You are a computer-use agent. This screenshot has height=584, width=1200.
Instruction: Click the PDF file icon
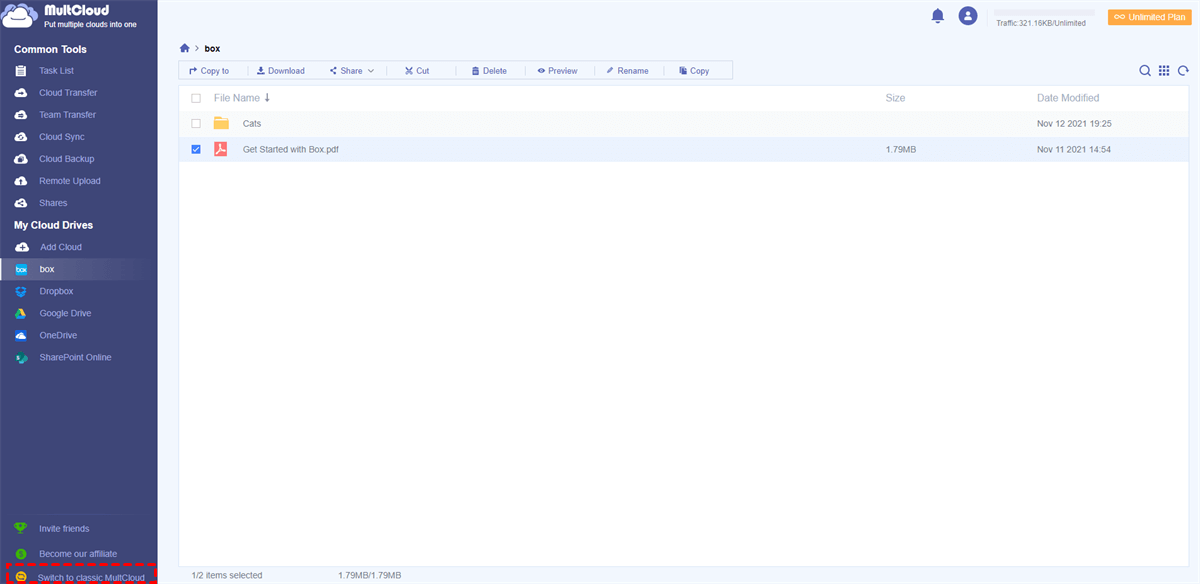coord(221,149)
